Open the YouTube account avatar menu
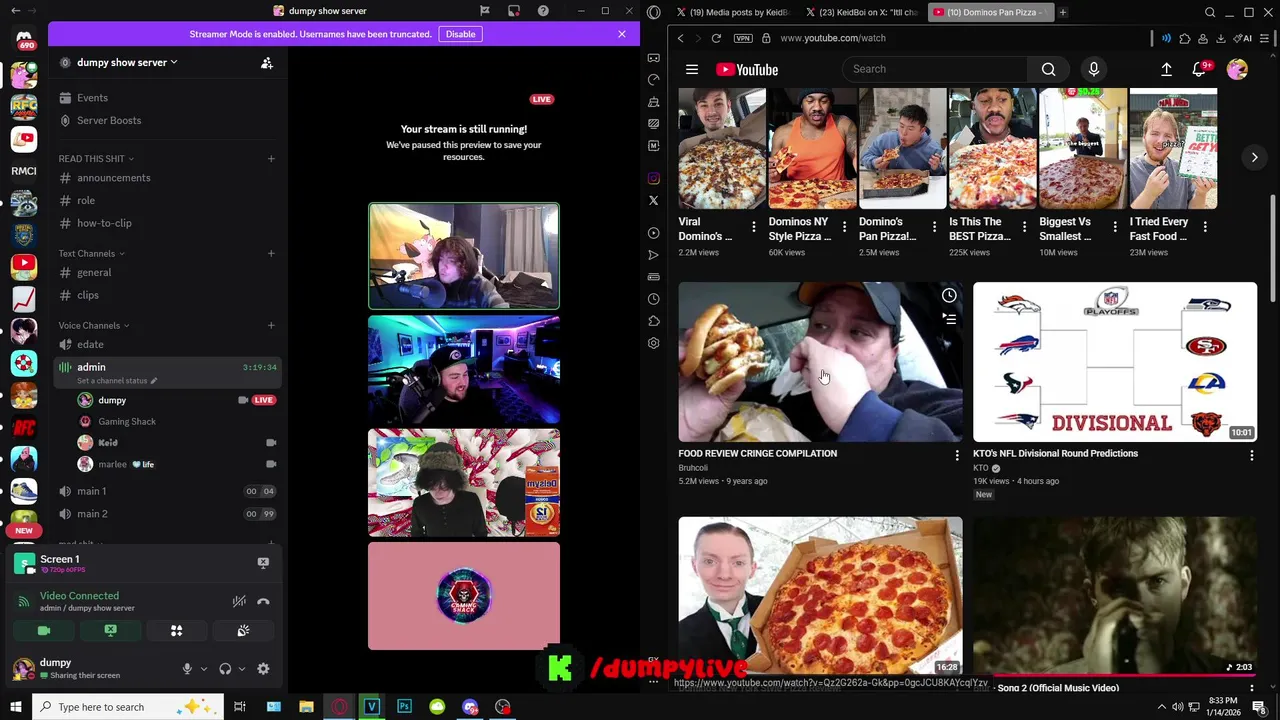 [x=1237, y=69]
